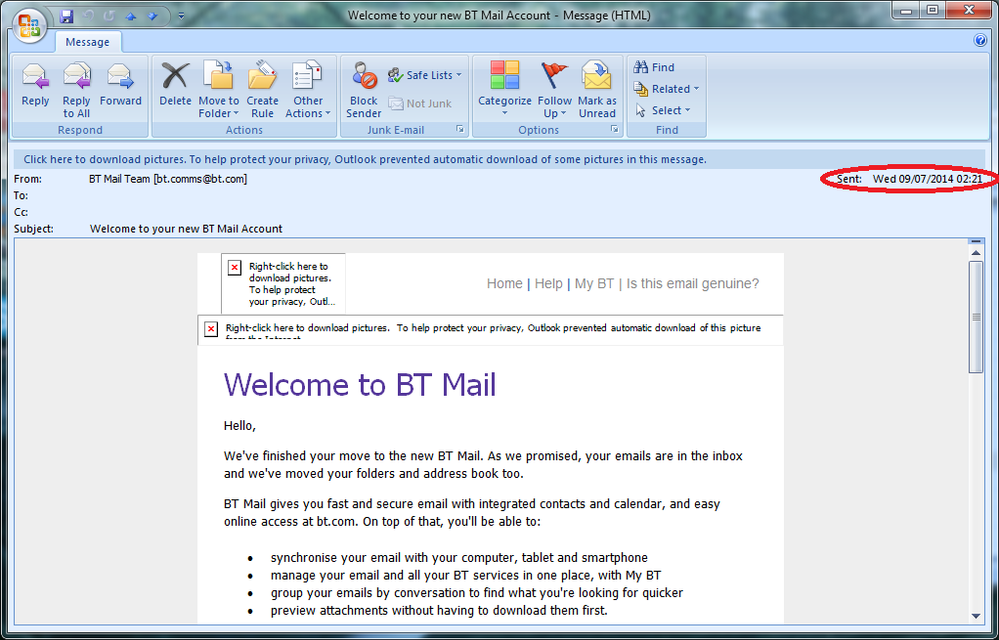Click the greyed Not Junk button
This screenshot has width=999, height=640.
[x=420, y=103]
